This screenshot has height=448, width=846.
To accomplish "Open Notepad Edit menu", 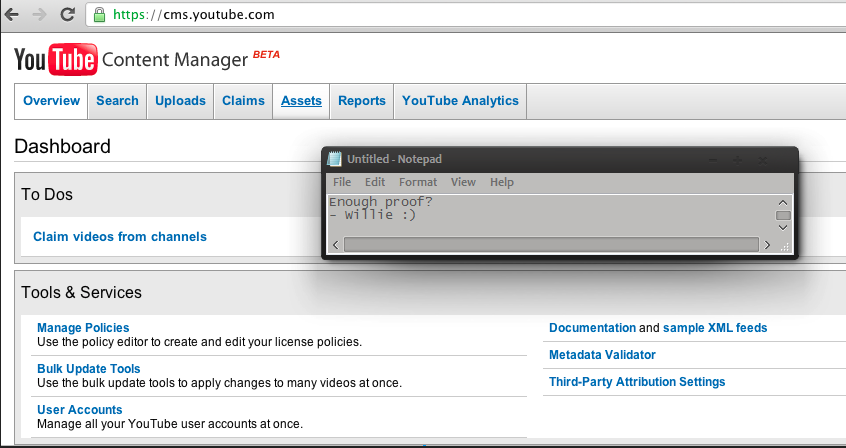I will 375,182.
